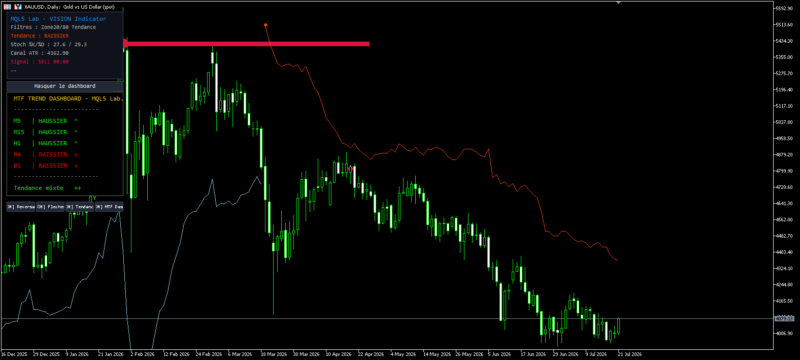This screenshot has width=800, height=360.
Task: Click the Tendance : BAISSIER line
Action: click(39, 36)
